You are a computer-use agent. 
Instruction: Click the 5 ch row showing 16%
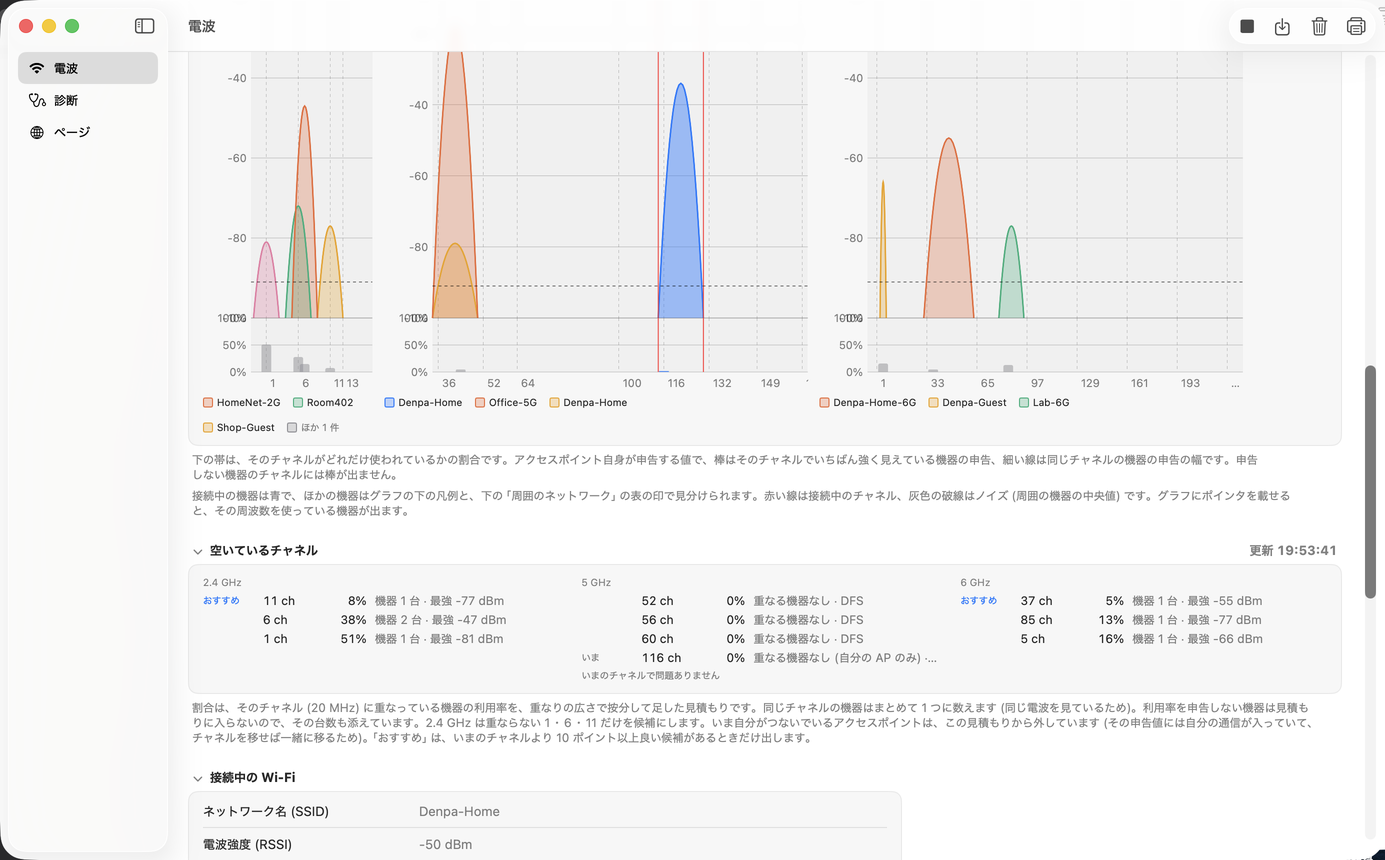click(x=1143, y=639)
